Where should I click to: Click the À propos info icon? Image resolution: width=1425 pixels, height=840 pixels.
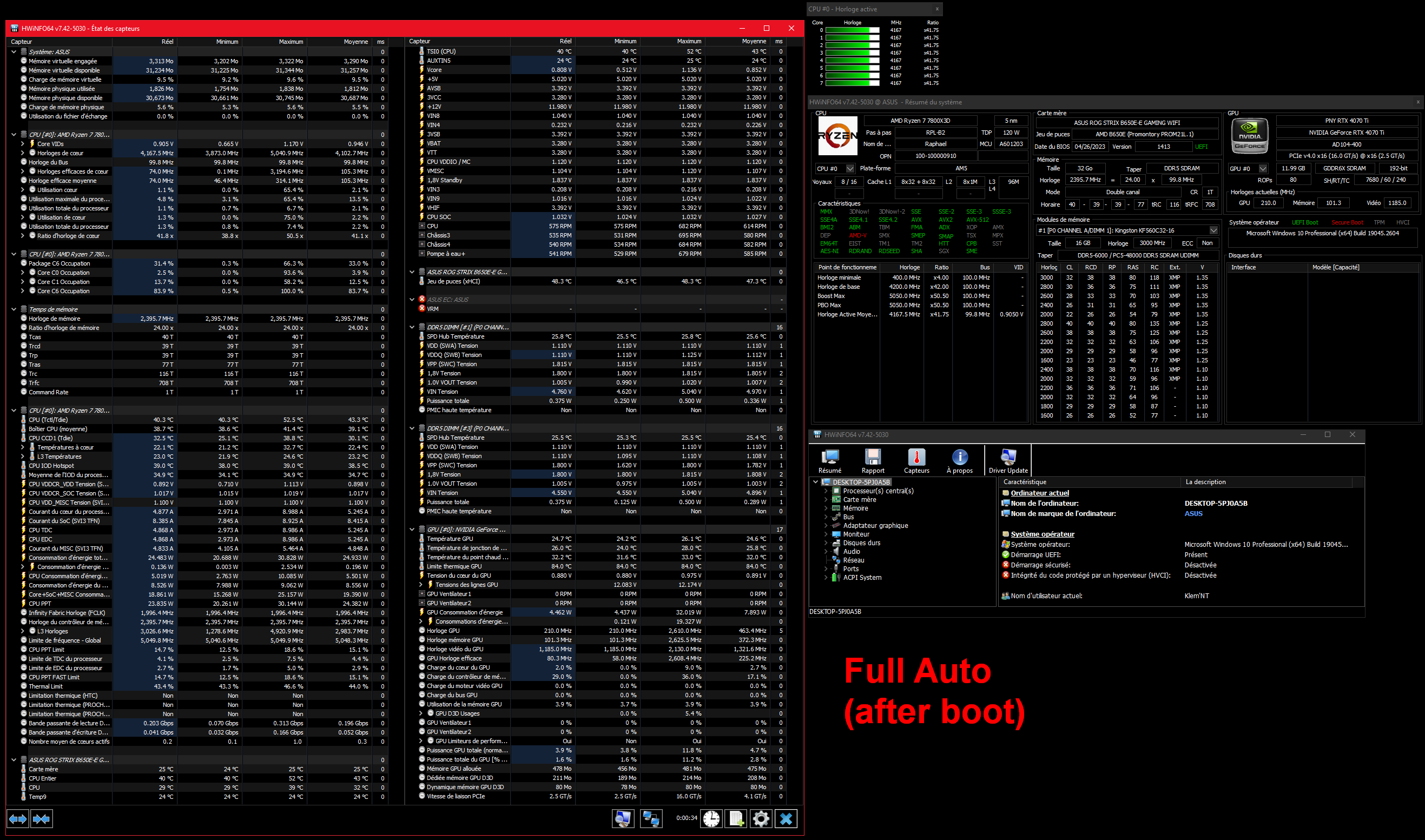coord(960,461)
